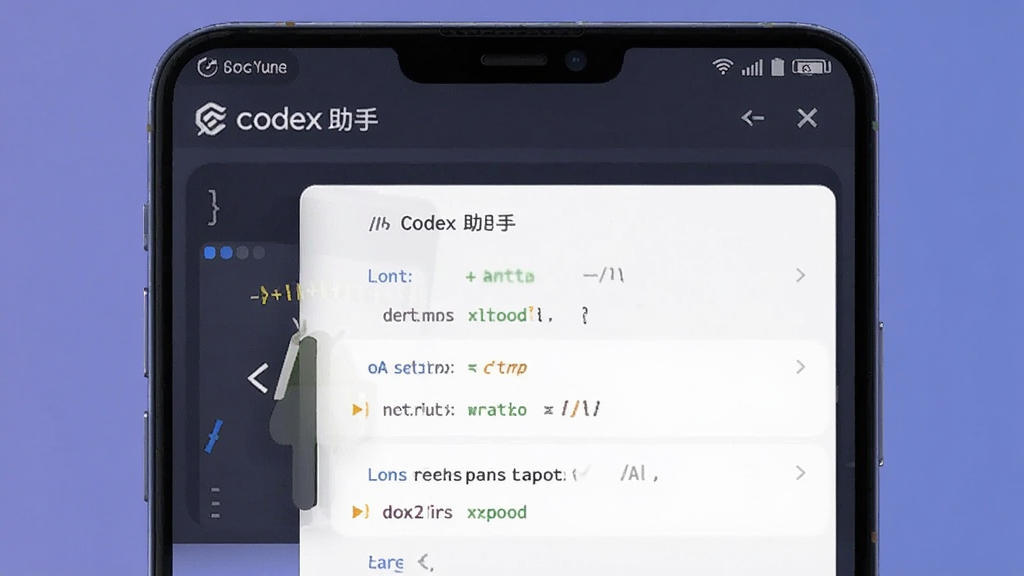Tap the Wi-Fi icon in status bar
This screenshot has width=1024, height=576.
(722, 67)
